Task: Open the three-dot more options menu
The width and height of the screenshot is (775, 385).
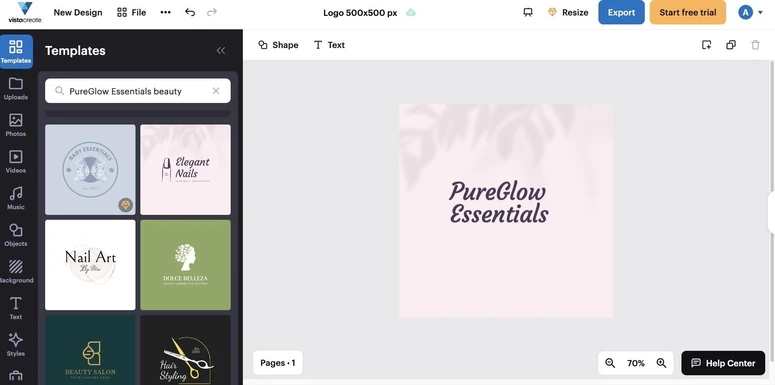Action: (166, 12)
